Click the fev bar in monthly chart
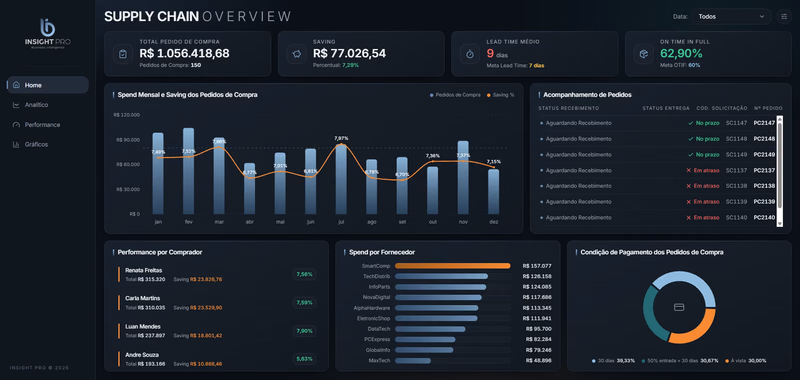 pos(188,171)
